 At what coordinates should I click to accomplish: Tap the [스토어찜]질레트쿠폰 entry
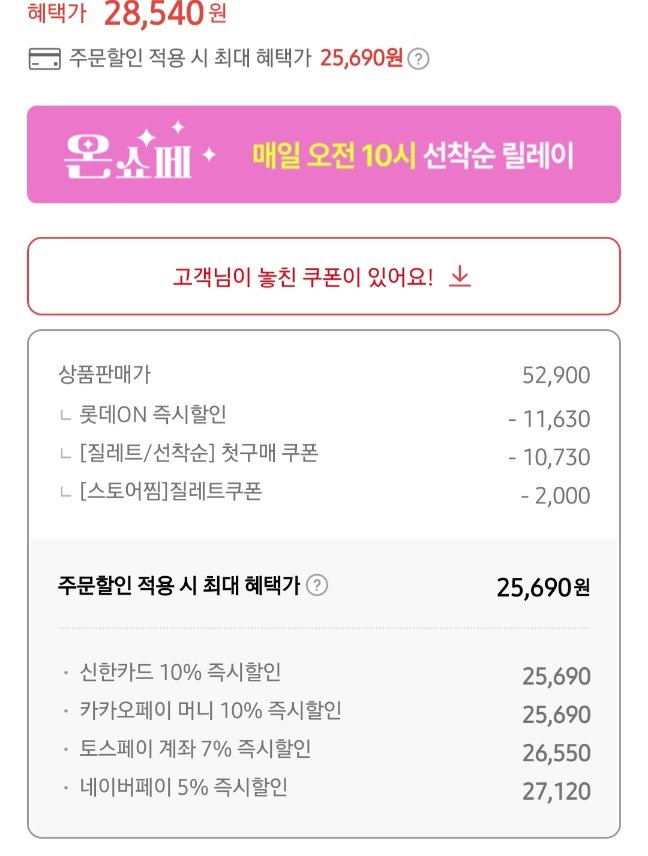(x=169, y=492)
